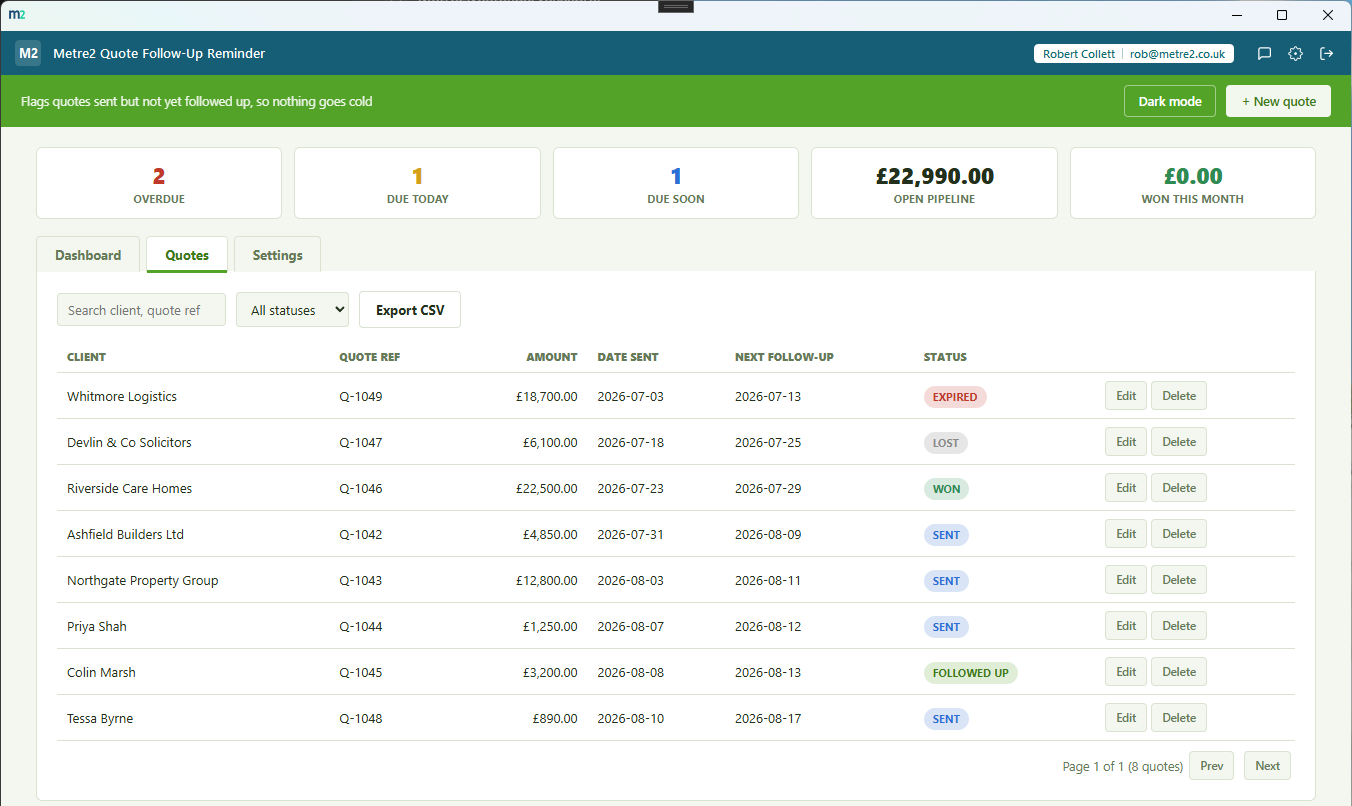Delete the Ashfield Builders Ltd quote

tap(1179, 534)
